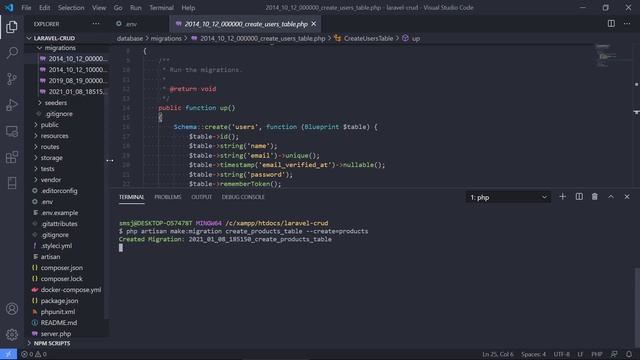
Task: Maximize the terminal panel size
Action: pyautogui.click(x=611, y=197)
